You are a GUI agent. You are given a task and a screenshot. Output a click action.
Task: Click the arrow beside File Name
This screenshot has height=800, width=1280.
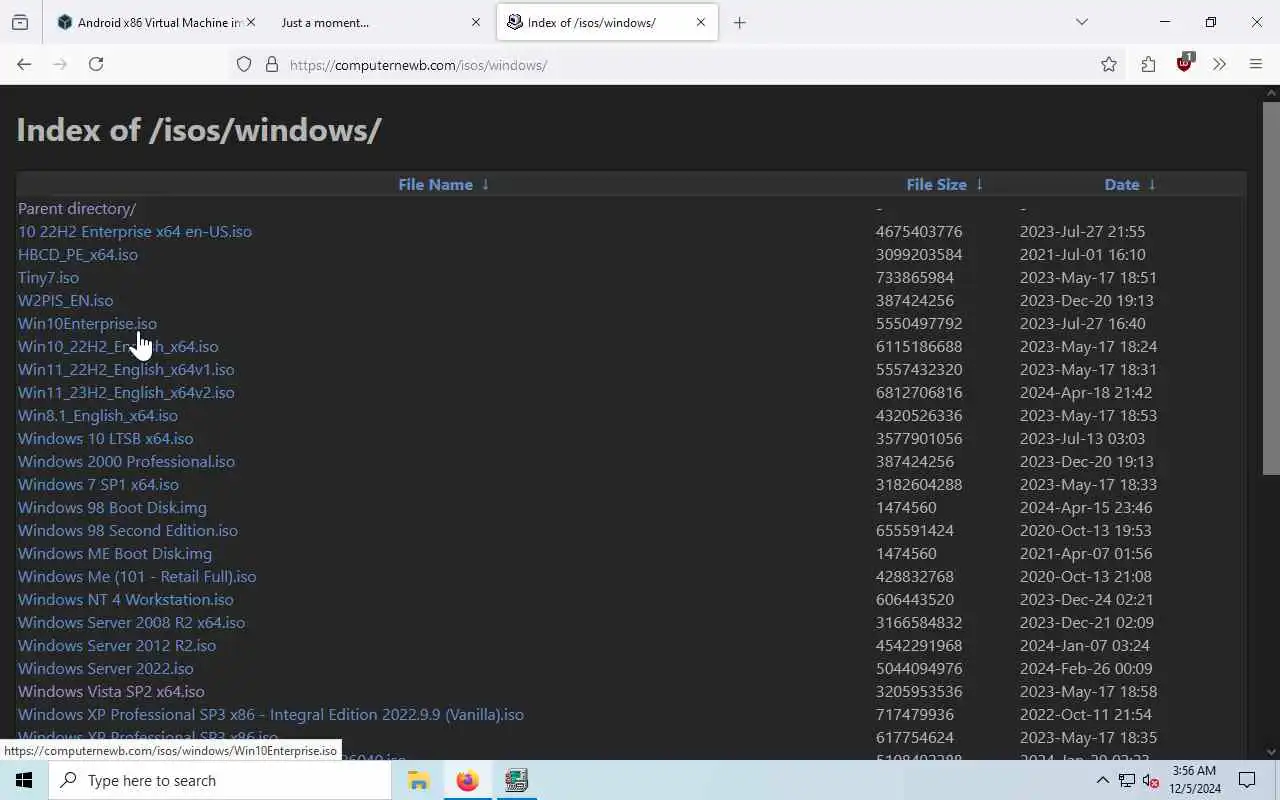tap(485, 184)
